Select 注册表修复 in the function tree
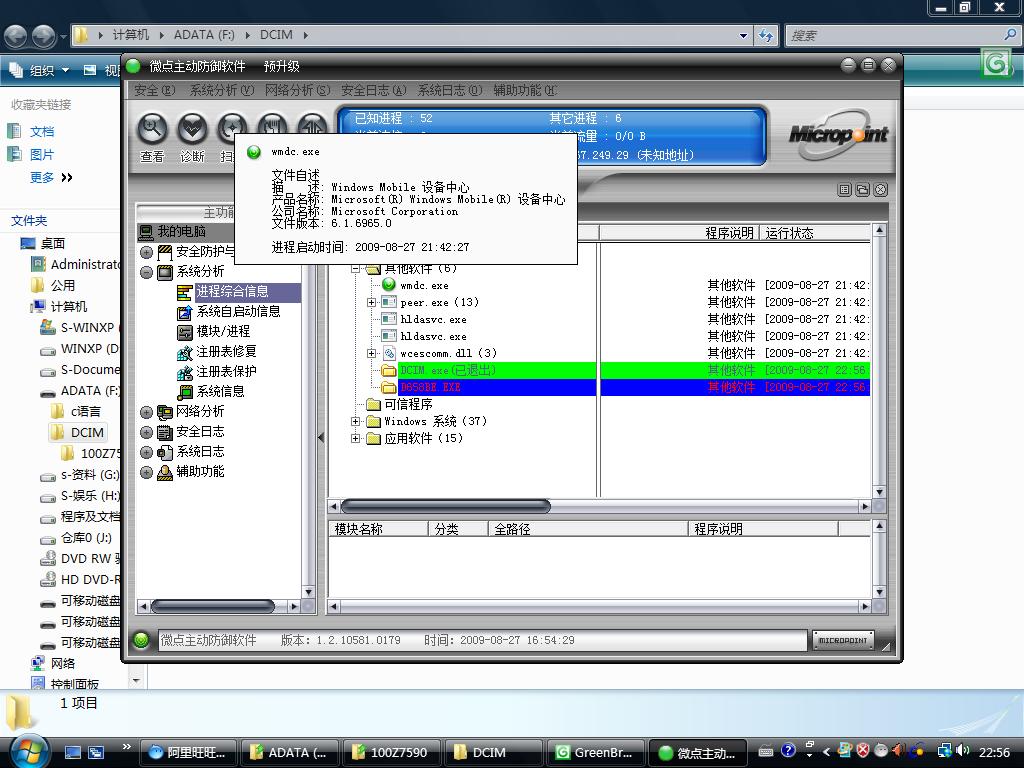The width and height of the screenshot is (1024, 768). 226,352
